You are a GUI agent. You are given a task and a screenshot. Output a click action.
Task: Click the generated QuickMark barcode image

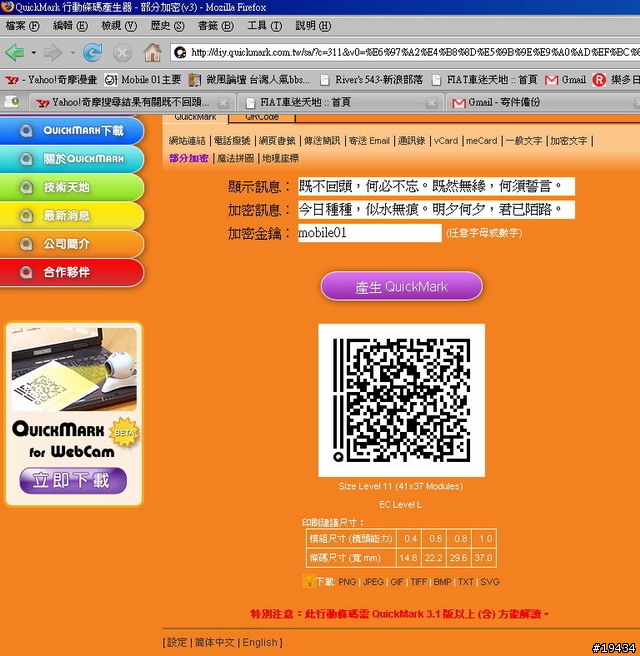click(x=402, y=400)
